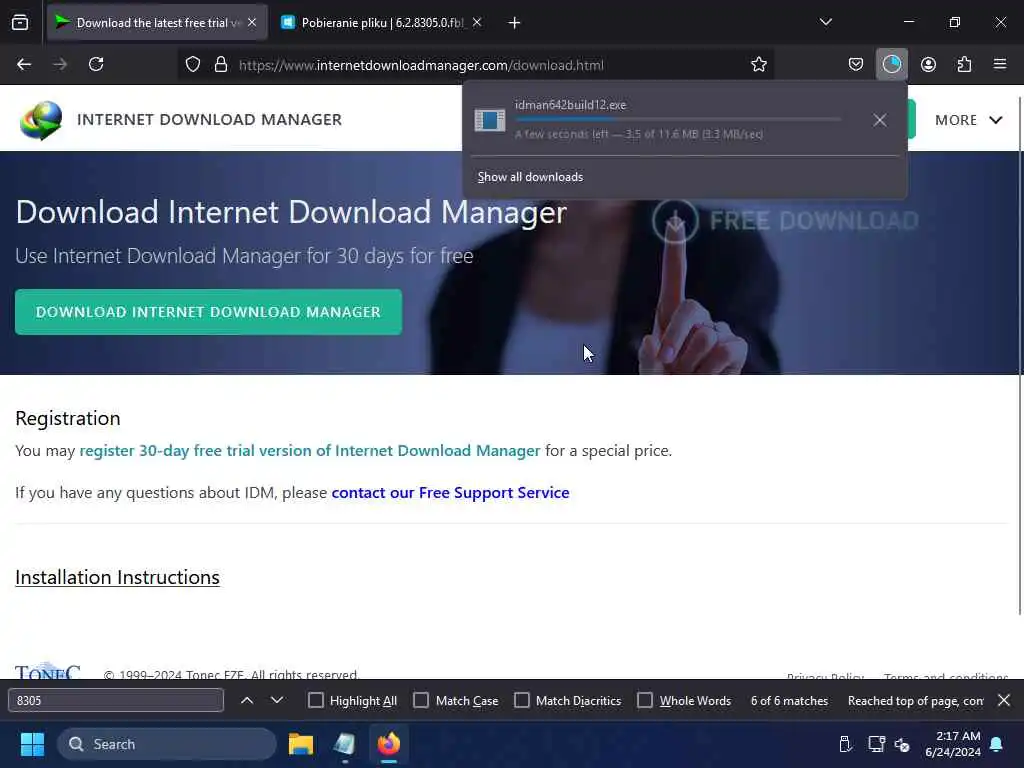Click the Installation Instructions heading link

coord(117,577)
